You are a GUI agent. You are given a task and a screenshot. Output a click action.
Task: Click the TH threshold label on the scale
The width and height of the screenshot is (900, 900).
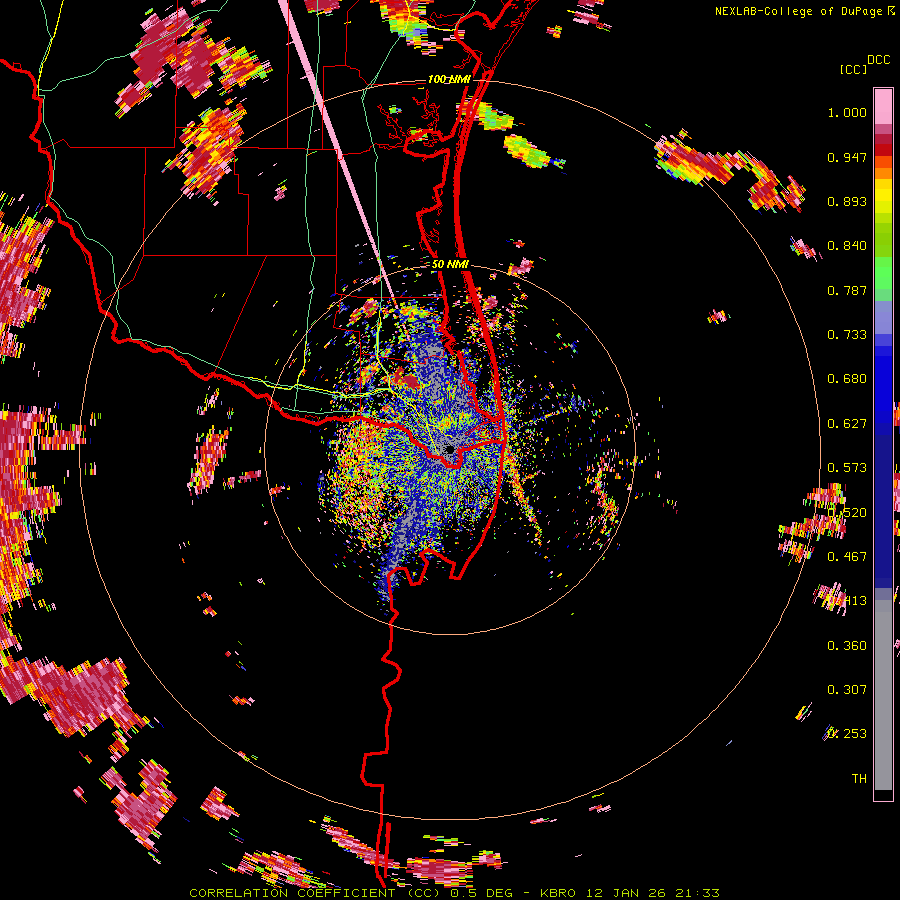point(859,779)
